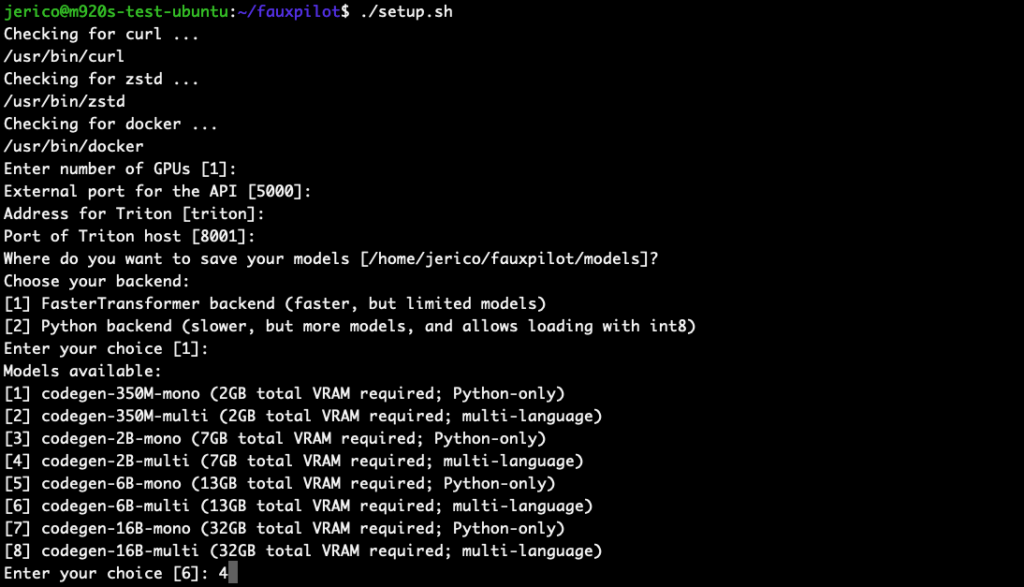Click the codegen-2B-multi model entry
This screenshot has width=1024, height=587.
293,461
